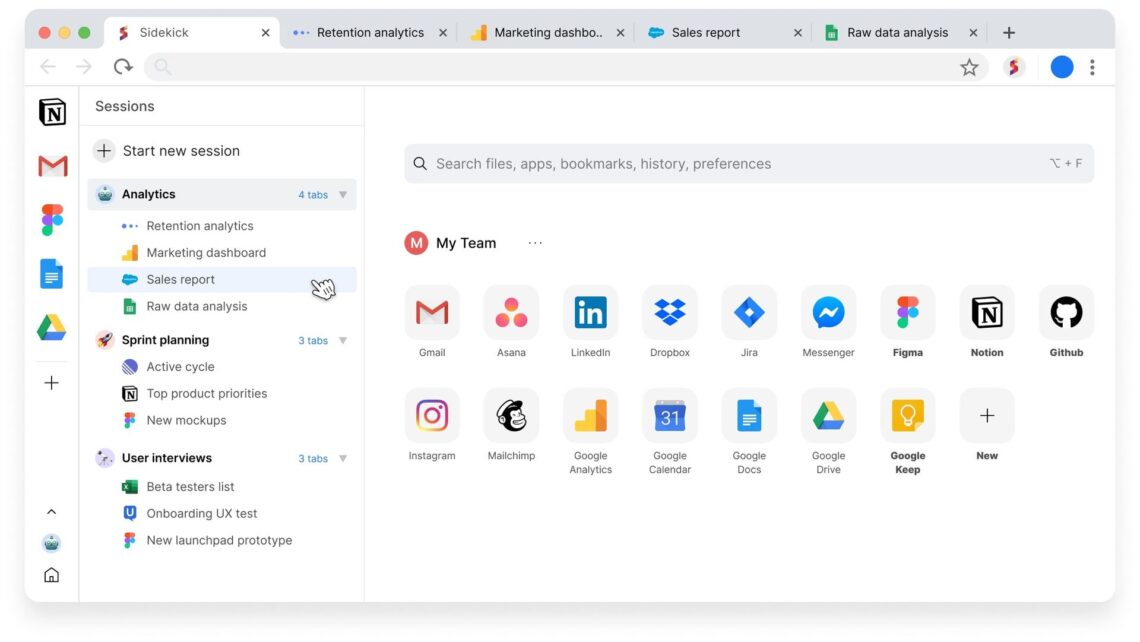The image size is (1140, 642).
Task: Launch Instagram from the app grid
Action: (432, 415)
